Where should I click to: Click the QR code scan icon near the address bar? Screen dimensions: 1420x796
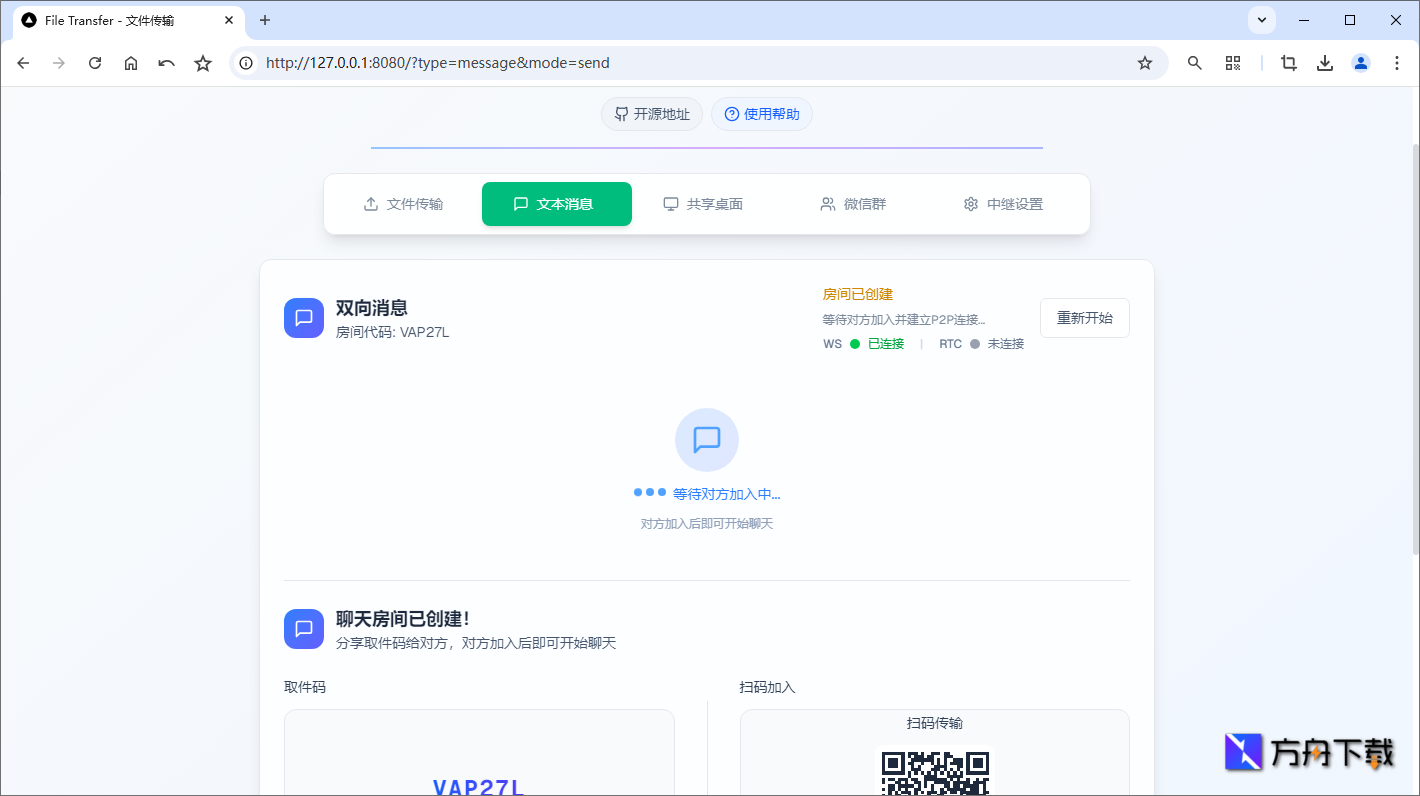coord(1232,62)
